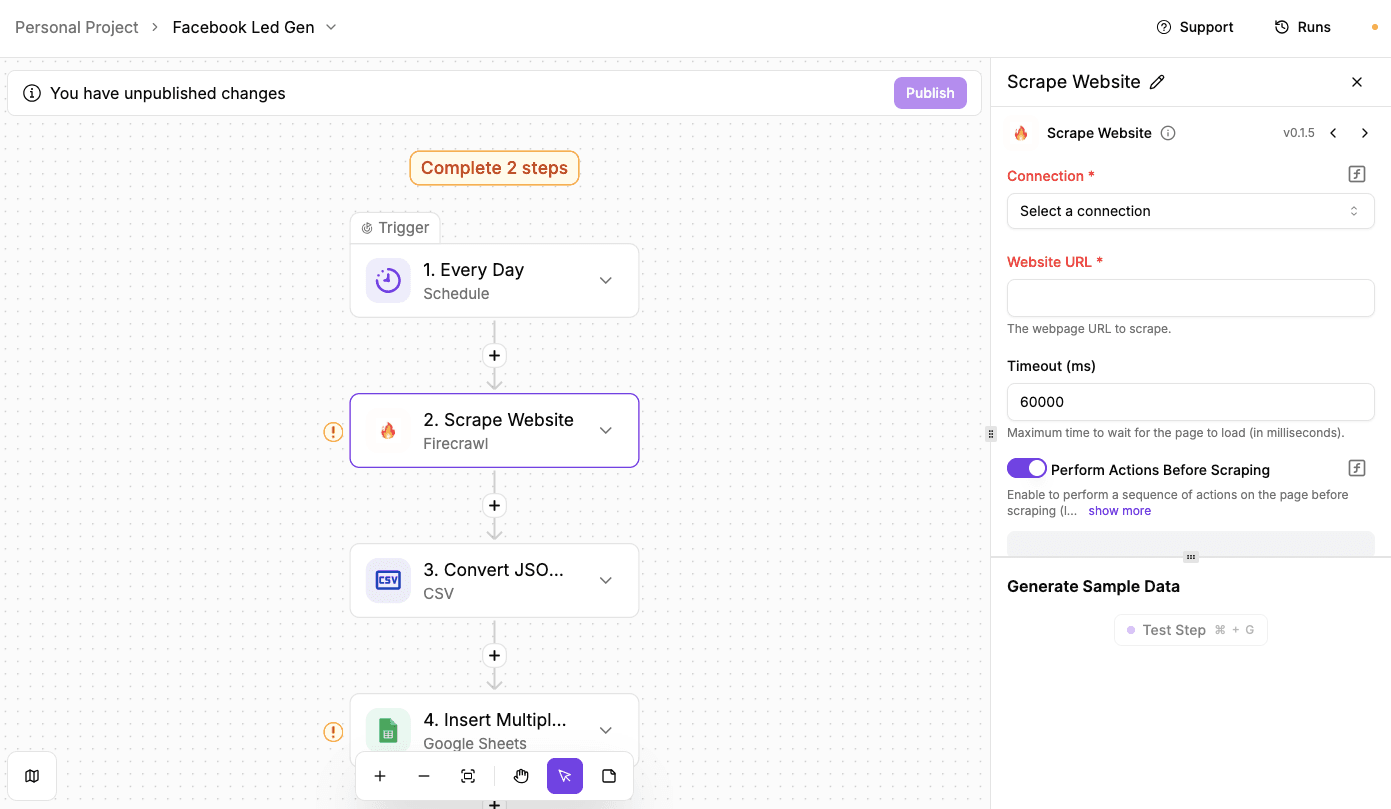
Task: Toggle dynamic value for Perform Actions setting
Action: 1356,467
